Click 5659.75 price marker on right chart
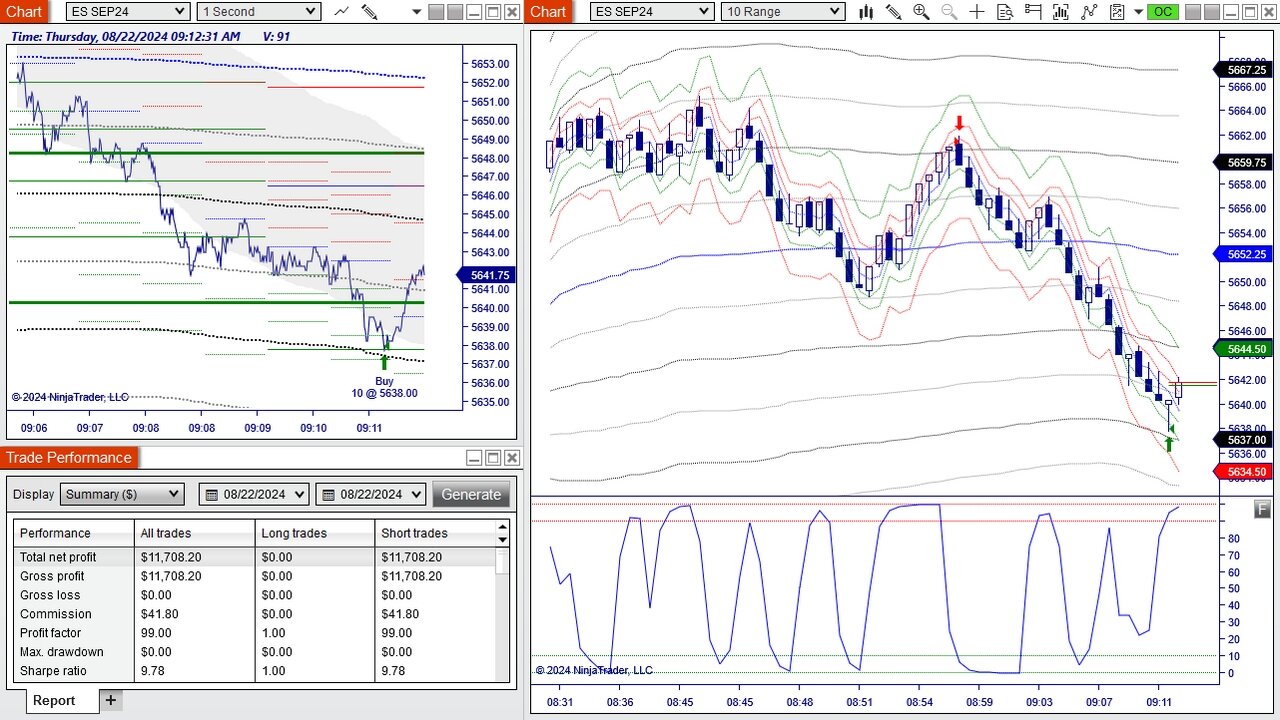Image resolution: width=1280 pixels, height=720 pixels. 1241,162
